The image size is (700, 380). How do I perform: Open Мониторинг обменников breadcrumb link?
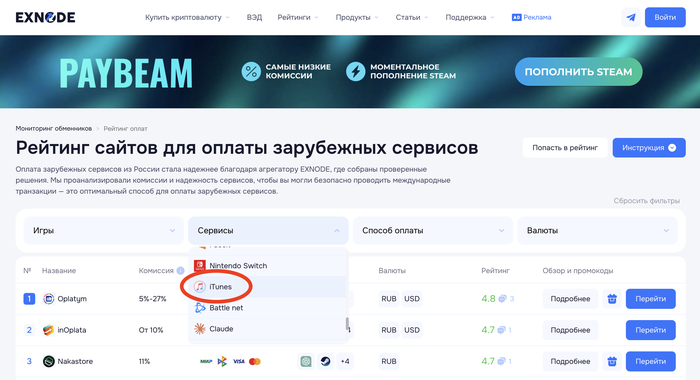pyautogui.click(x=54, y=129)
